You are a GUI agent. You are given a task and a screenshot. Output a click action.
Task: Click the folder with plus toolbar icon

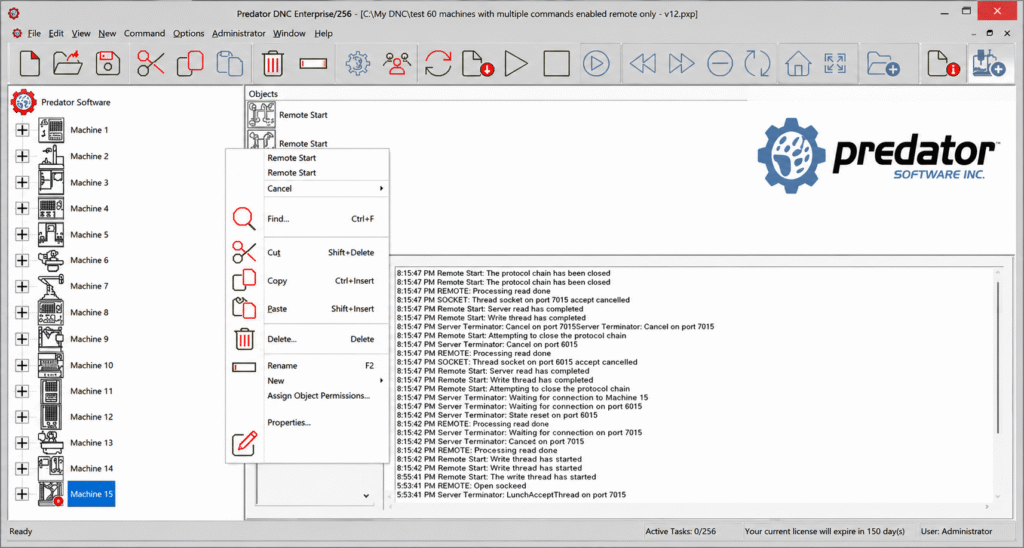coord(883,64)
